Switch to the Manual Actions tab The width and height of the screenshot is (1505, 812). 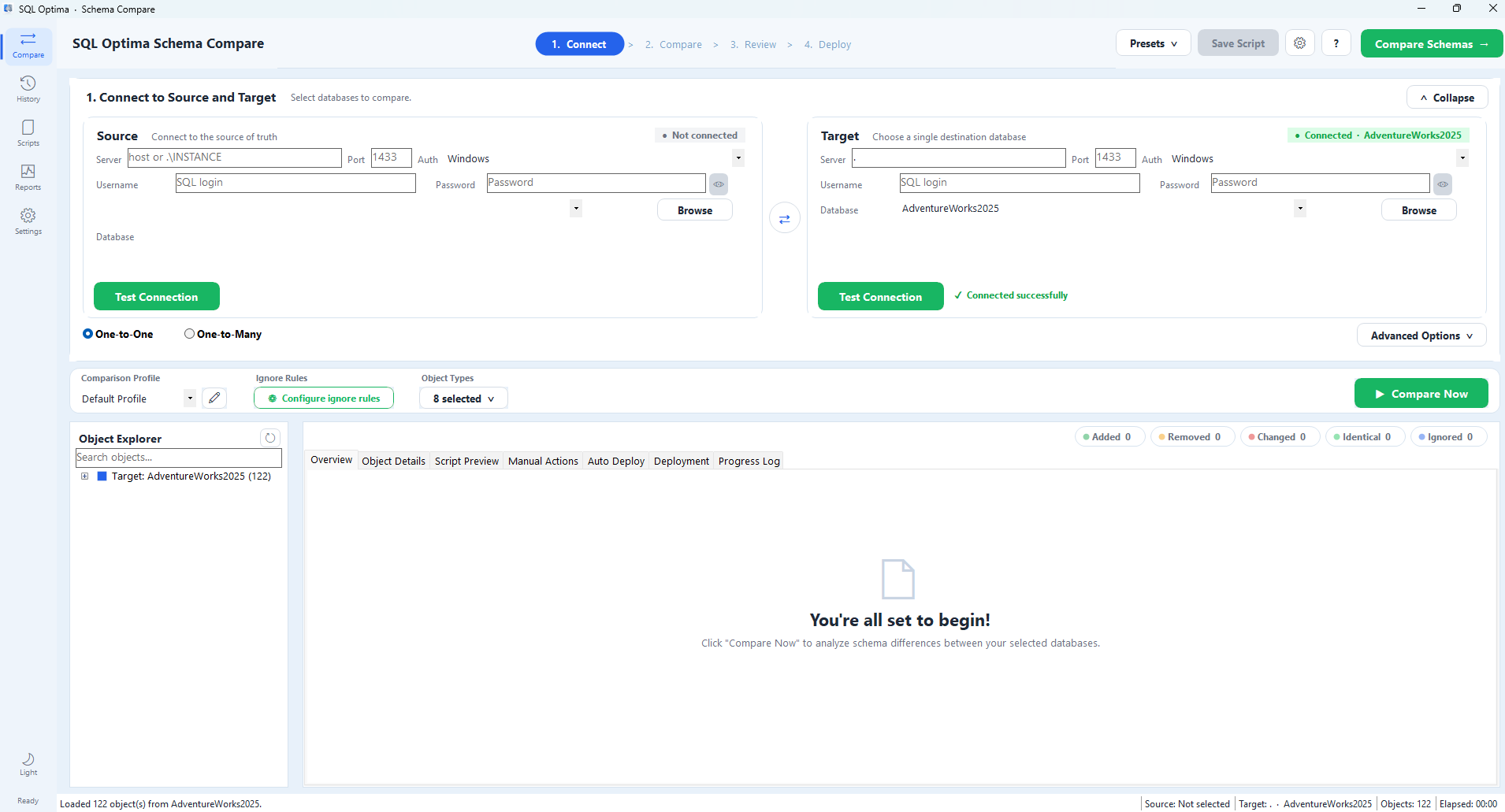[543, 461]
